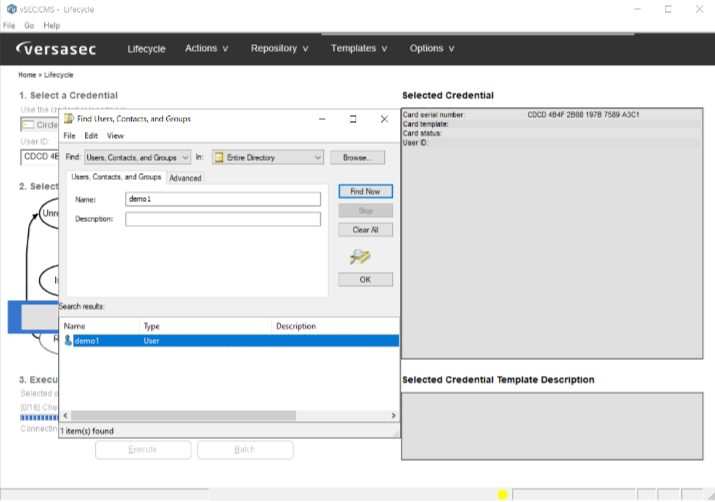The width and height of the screenshot is (715, 502).
Task: Click the Home breadcrumb link
Action: 27,75
